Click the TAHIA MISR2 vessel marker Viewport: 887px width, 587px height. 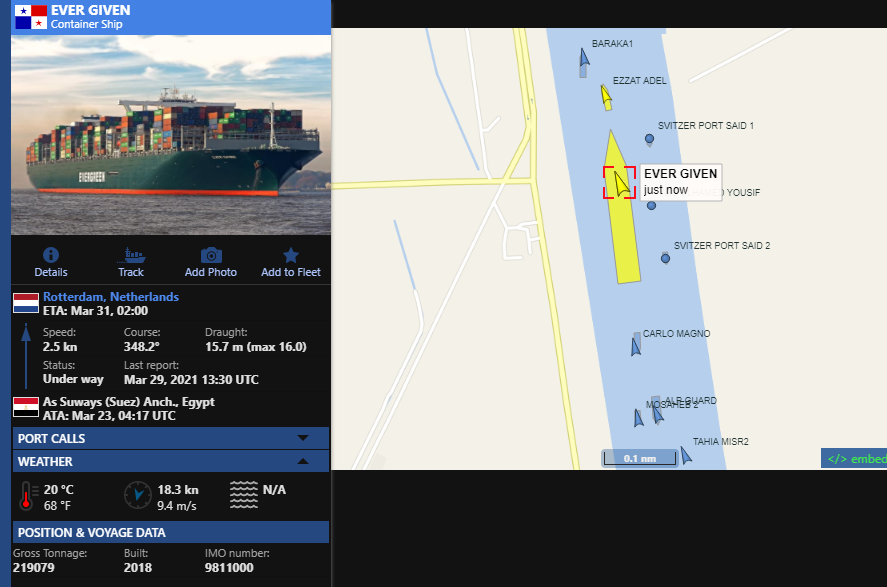(686, 455)
